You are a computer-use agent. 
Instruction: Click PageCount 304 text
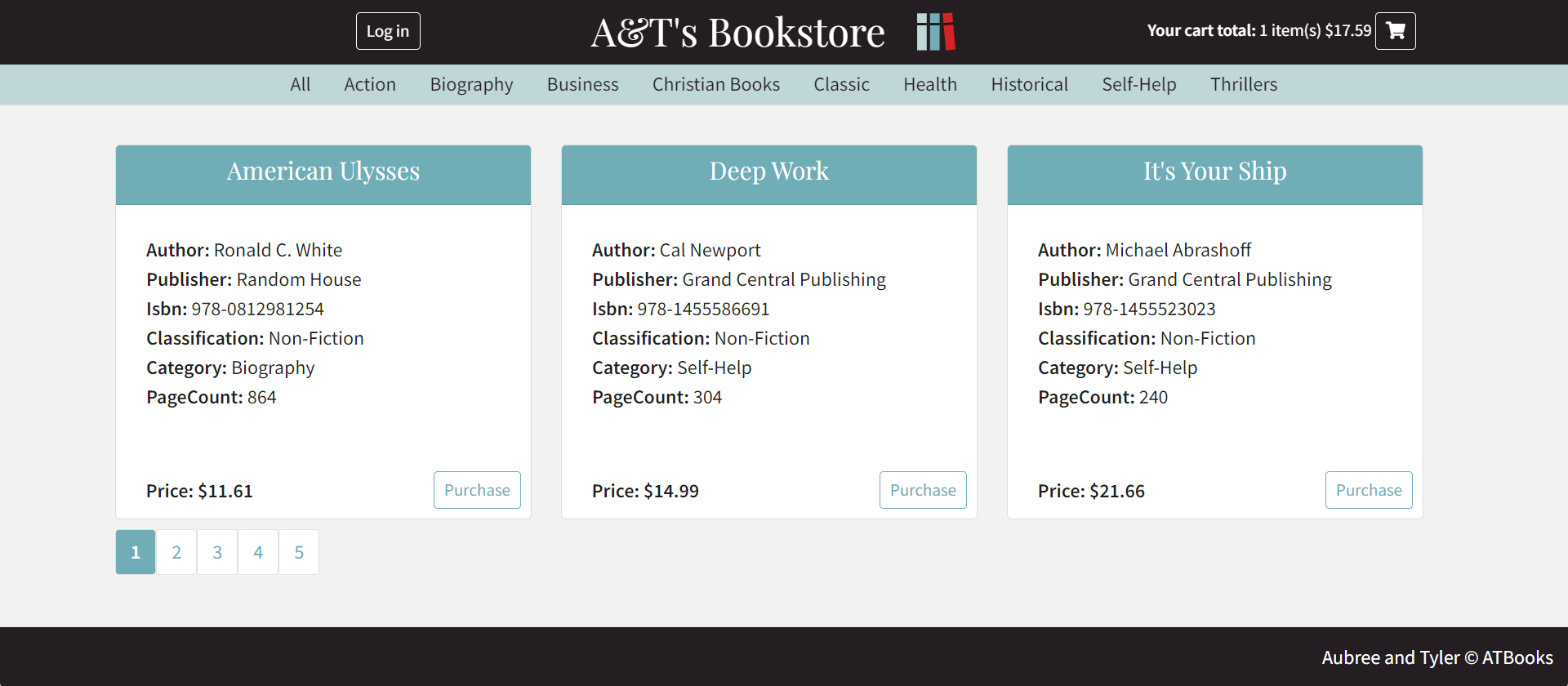(x=657, y=397)
